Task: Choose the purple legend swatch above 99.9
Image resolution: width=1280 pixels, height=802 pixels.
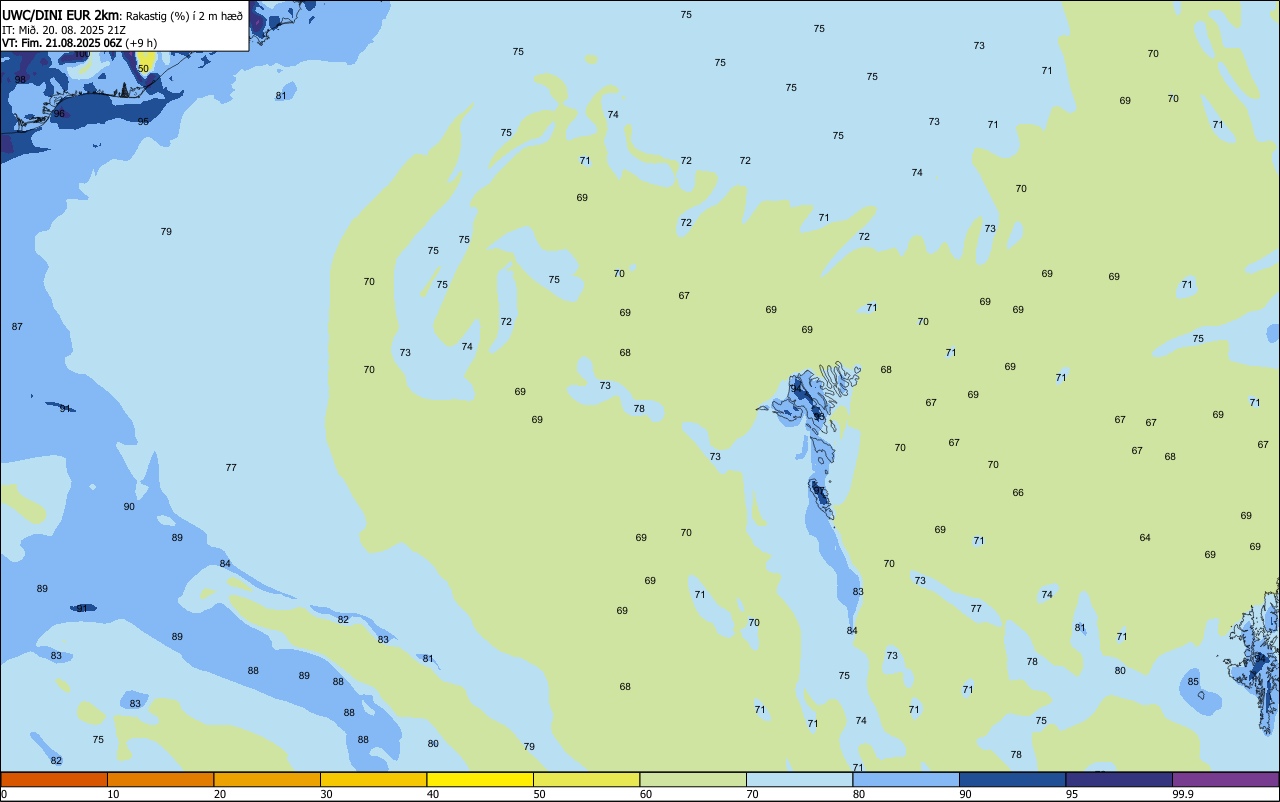Action: (1225, 779)
